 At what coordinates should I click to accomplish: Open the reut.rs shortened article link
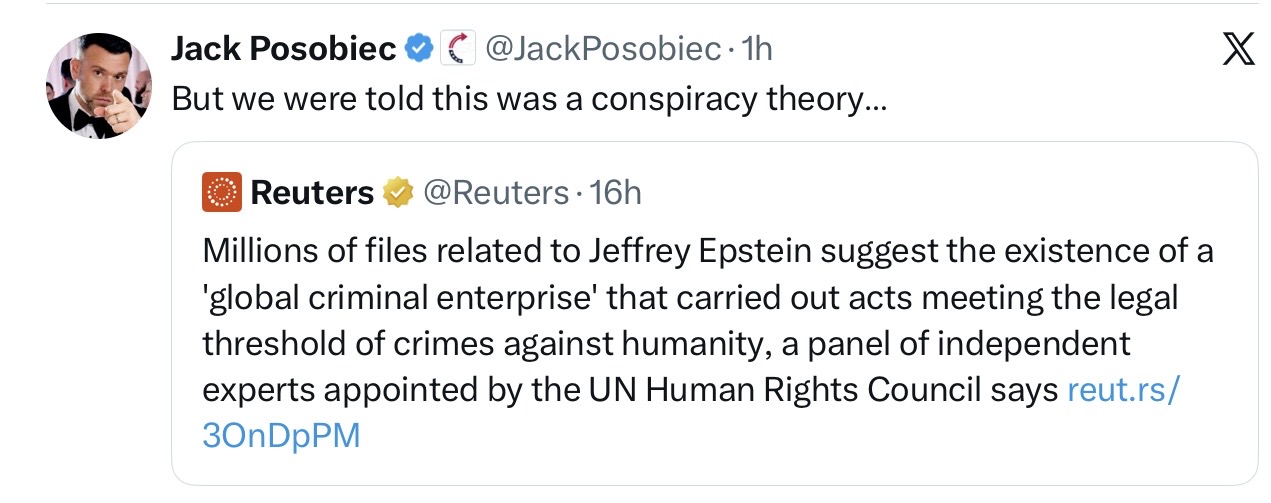(1125, 390)
